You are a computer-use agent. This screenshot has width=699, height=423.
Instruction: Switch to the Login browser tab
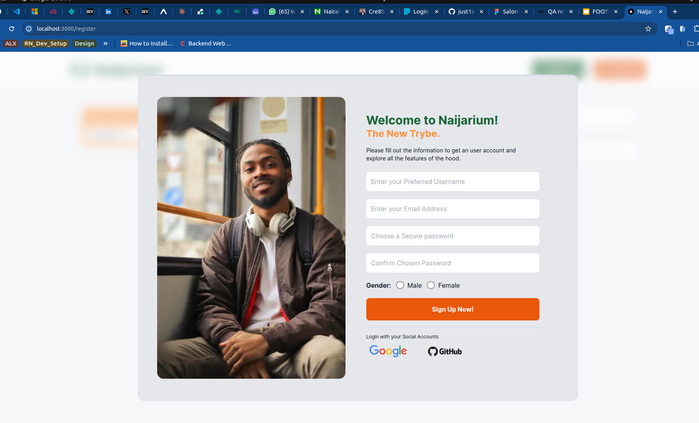(x=421, y=12)
